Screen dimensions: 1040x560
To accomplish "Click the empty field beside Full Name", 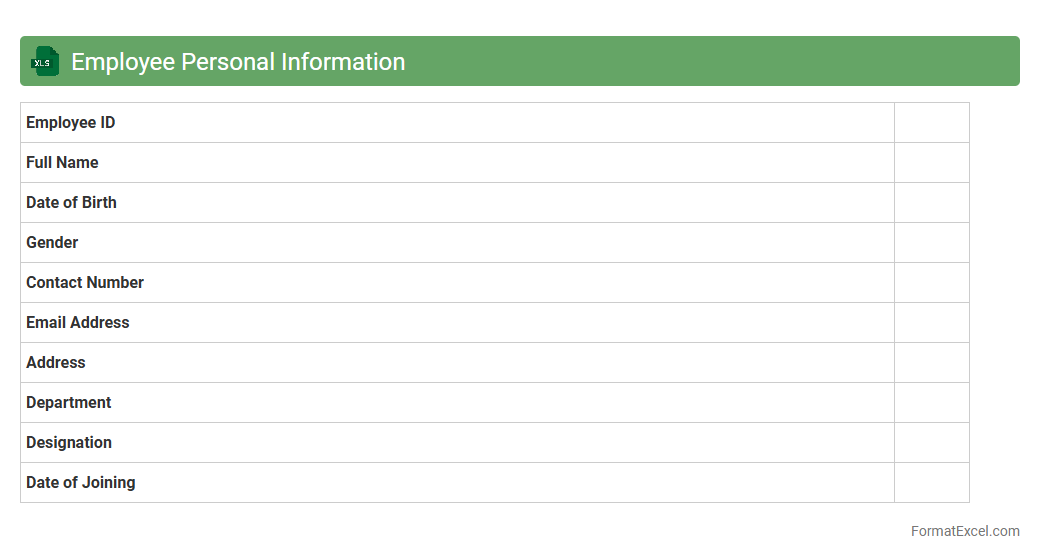I will (x=931, y=163).
